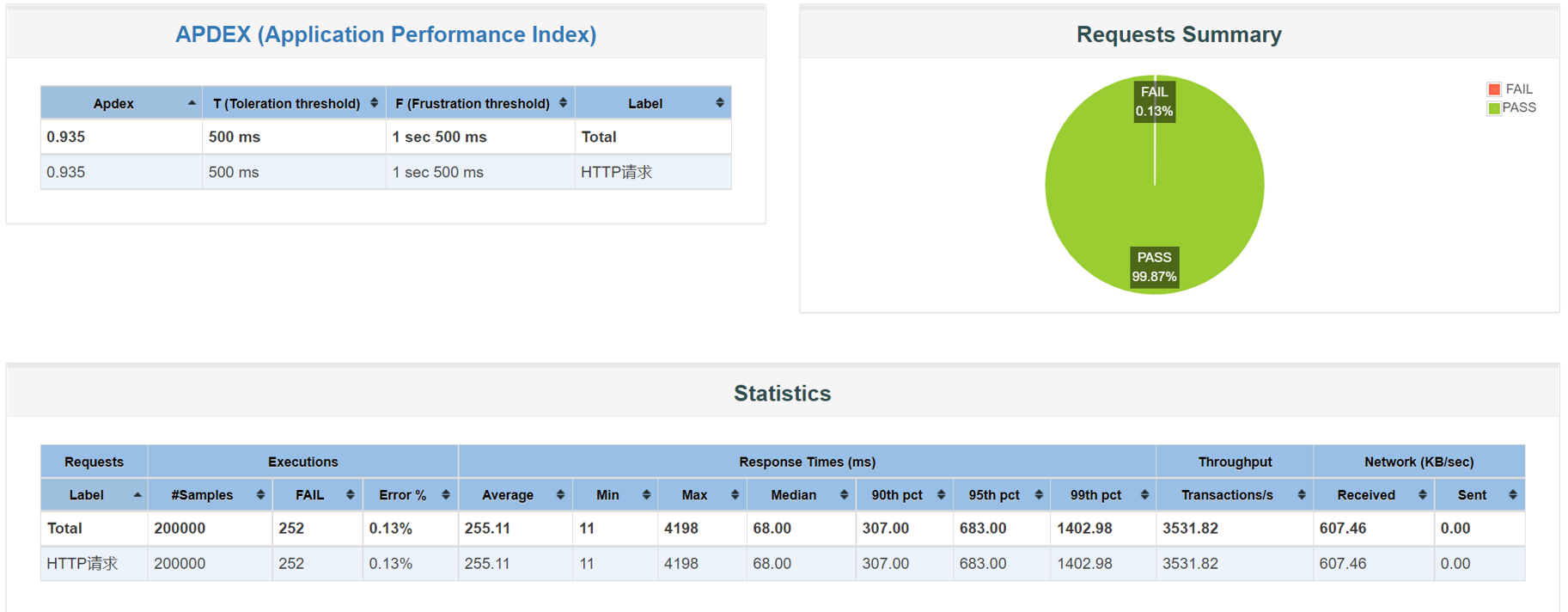Sort Statistics by Median column
1568x612 pixels.
coord(802,495)
